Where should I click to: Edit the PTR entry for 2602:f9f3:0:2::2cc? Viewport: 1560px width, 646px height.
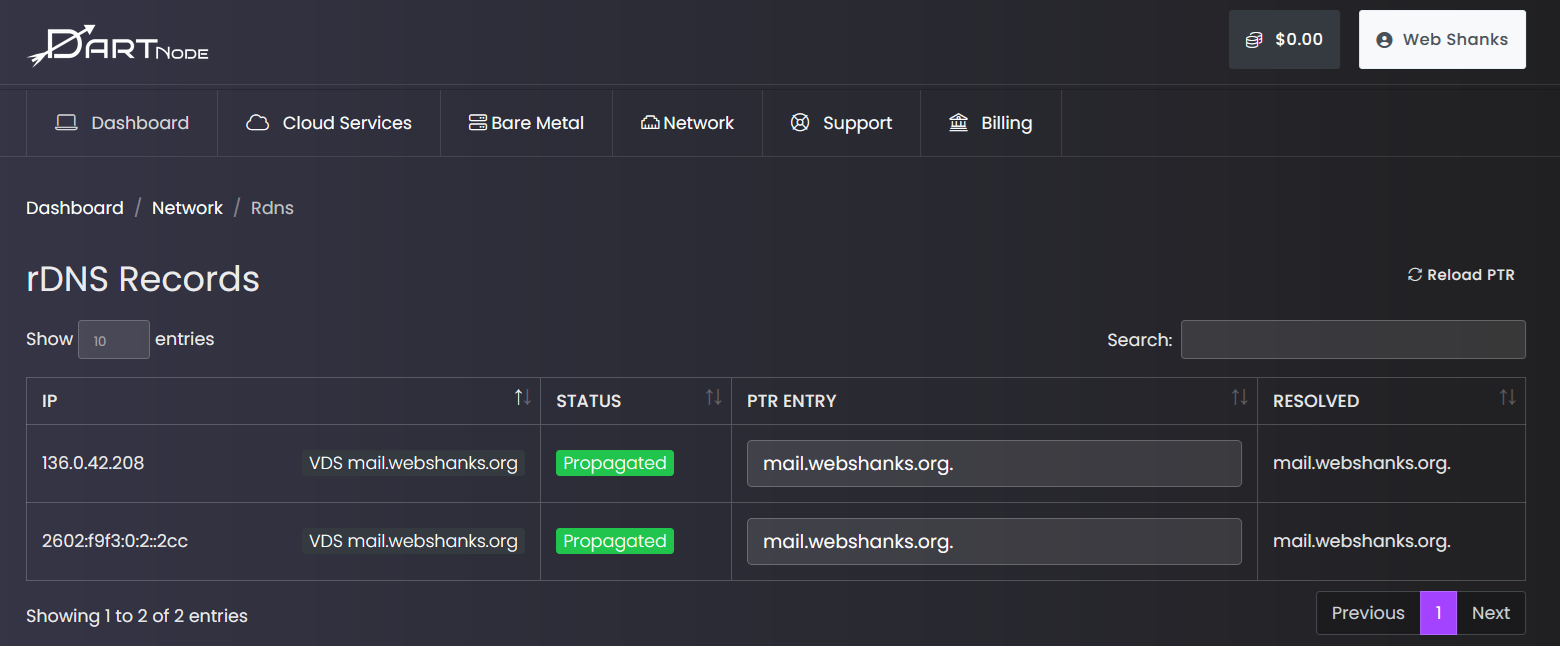[x=994, y=542]
